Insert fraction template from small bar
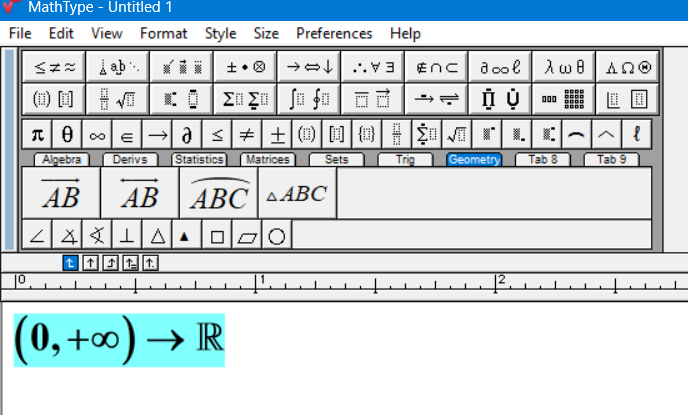This screenshot has height=415, width=688. [x=397, y=134]
